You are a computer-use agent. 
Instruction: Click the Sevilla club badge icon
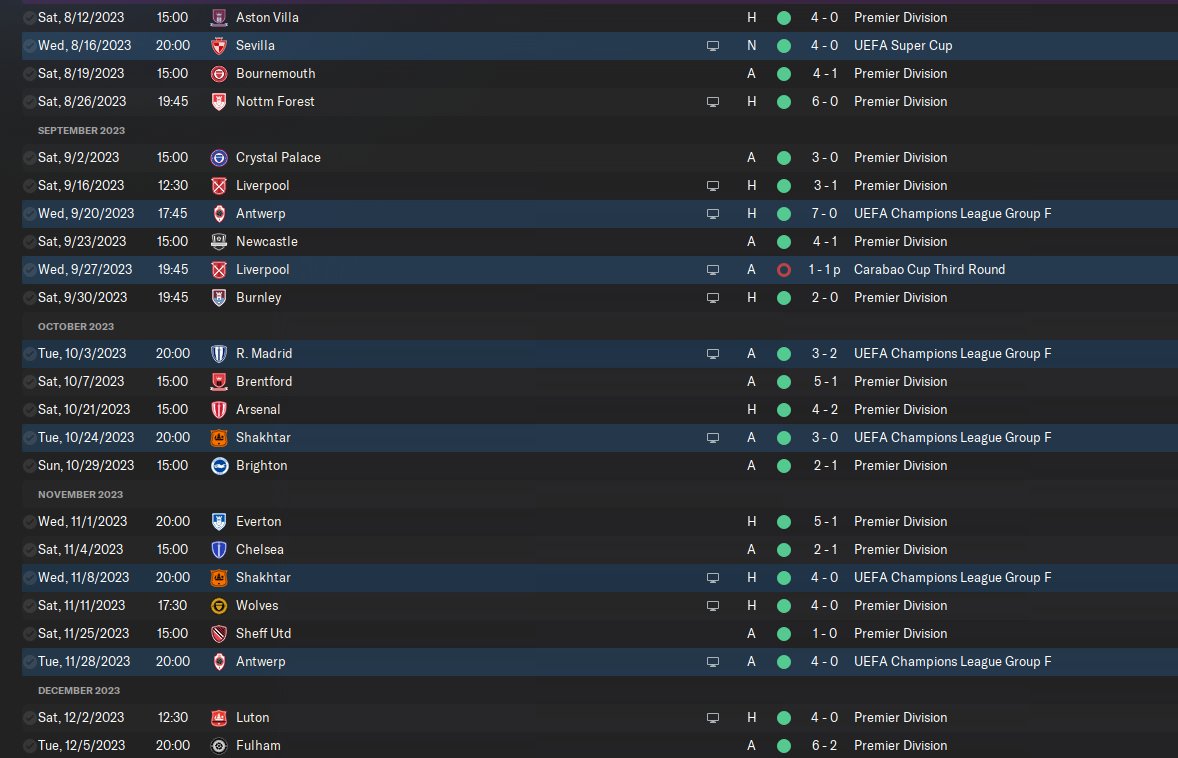click(219, 46)
